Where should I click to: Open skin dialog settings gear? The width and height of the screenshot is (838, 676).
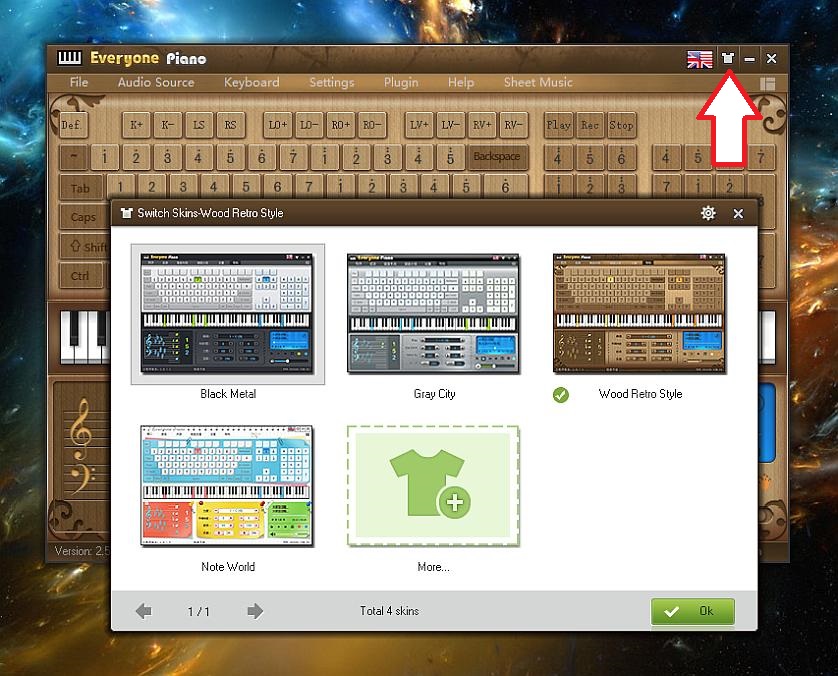tap(708, 213)
